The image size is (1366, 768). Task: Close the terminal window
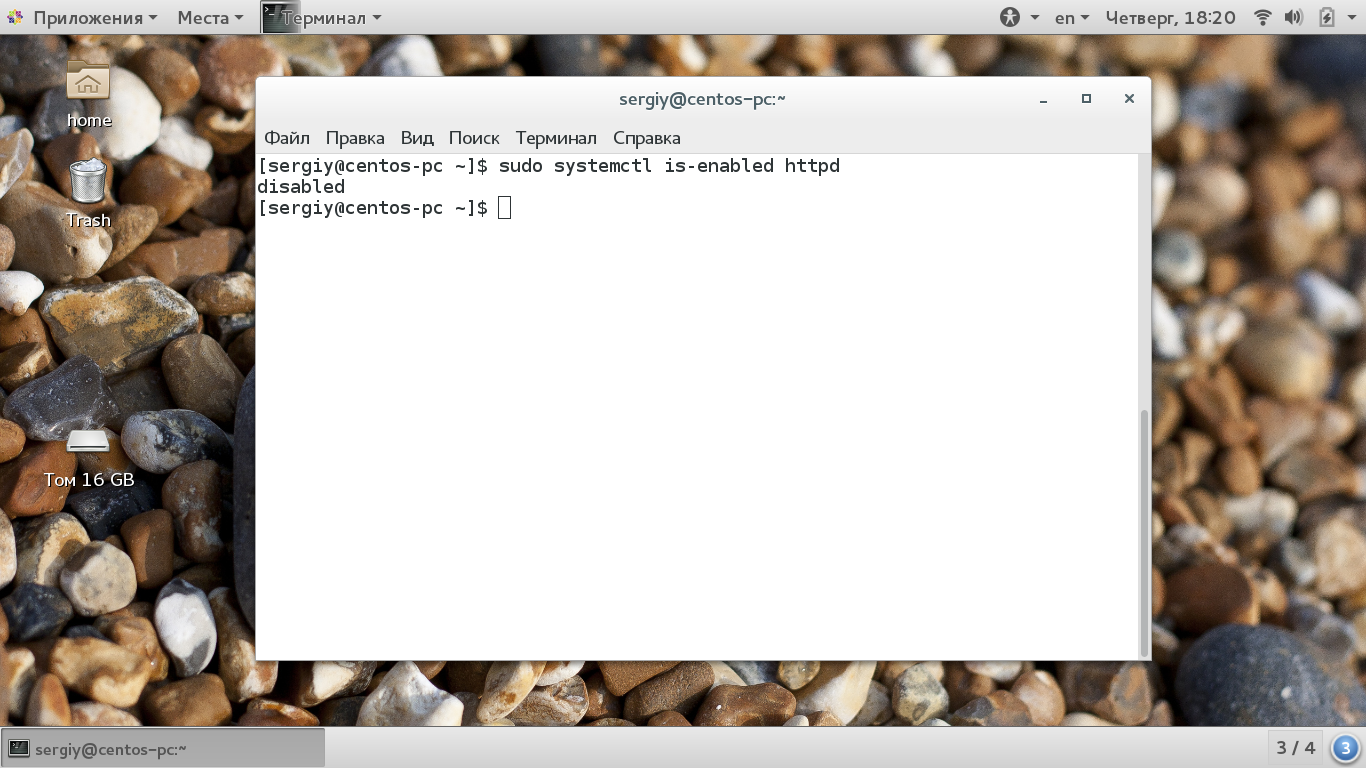coord(1129,99)
